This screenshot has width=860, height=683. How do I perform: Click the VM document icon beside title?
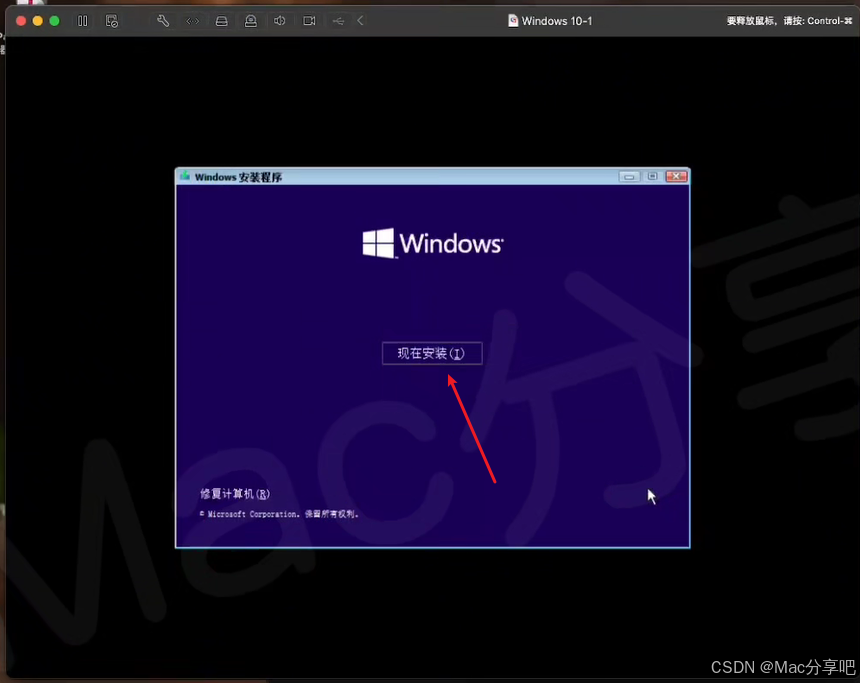coord(513,21)
